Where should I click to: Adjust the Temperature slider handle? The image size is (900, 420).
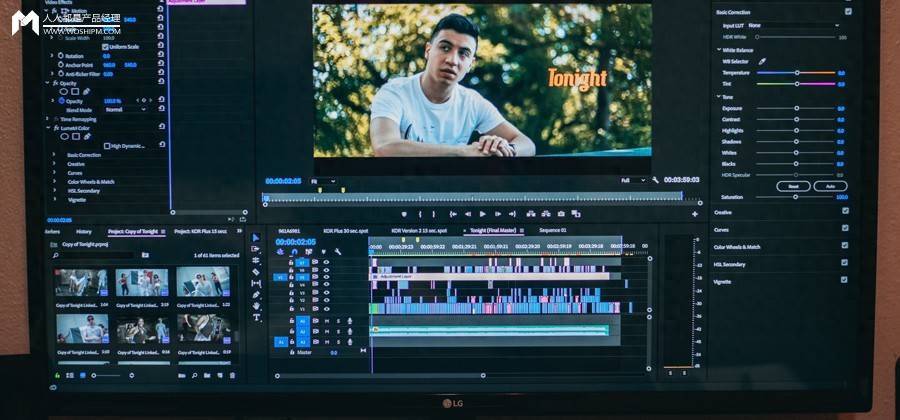797,72
